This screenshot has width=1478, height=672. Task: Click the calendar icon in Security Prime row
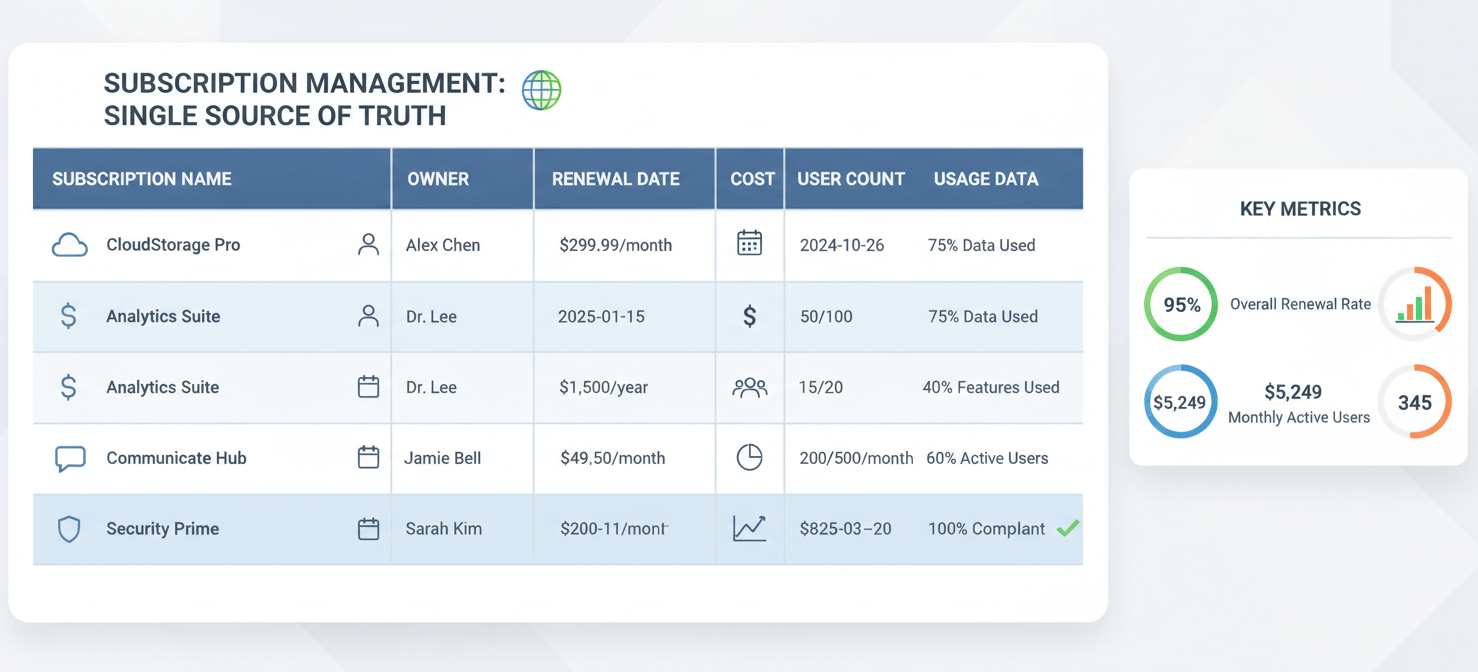[368, 528]
